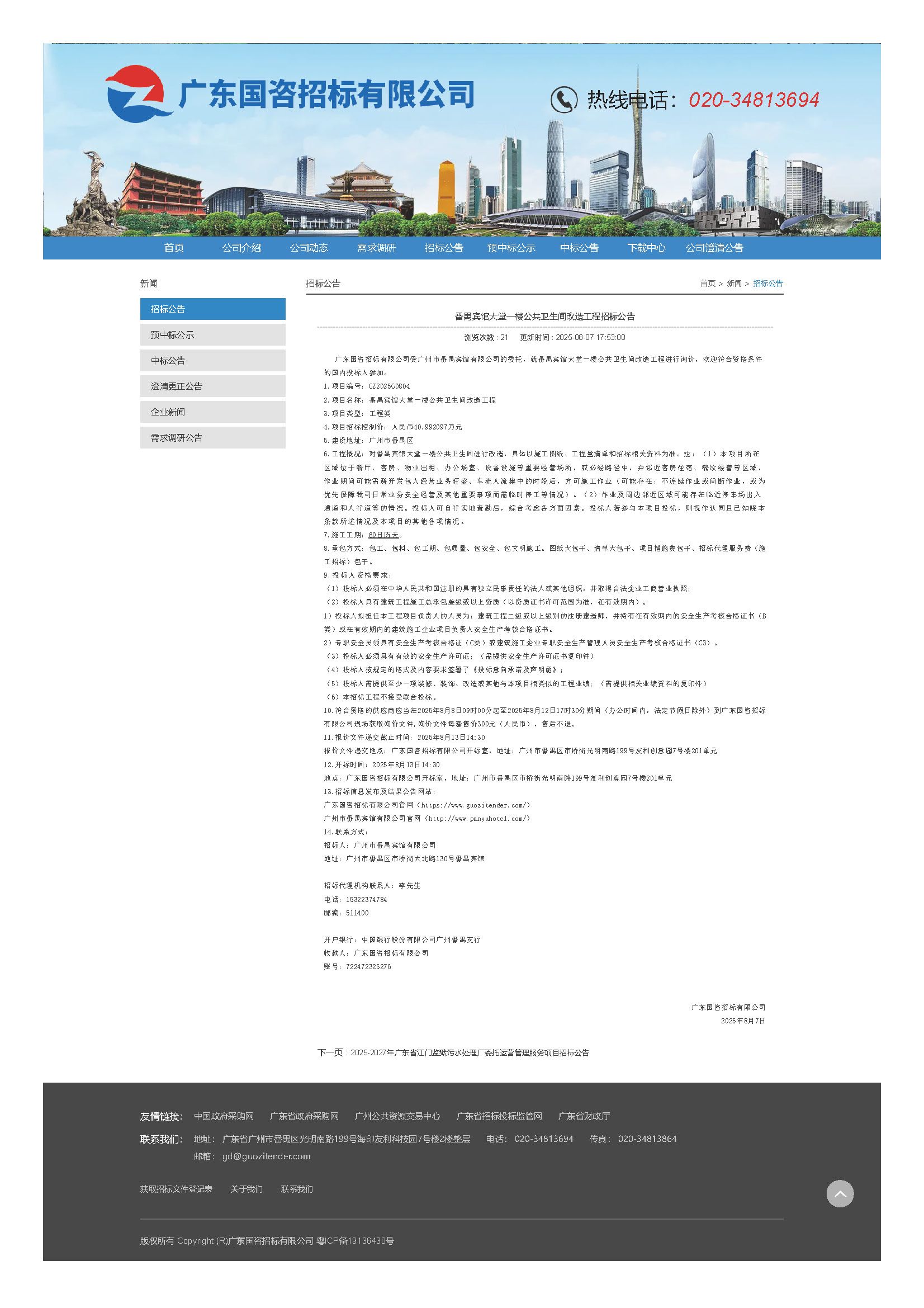Image resolution: width=924 pixels, height=1308 pixels.
Task: Click the 首页 breadcrumb link
Action: pos(707,283)
